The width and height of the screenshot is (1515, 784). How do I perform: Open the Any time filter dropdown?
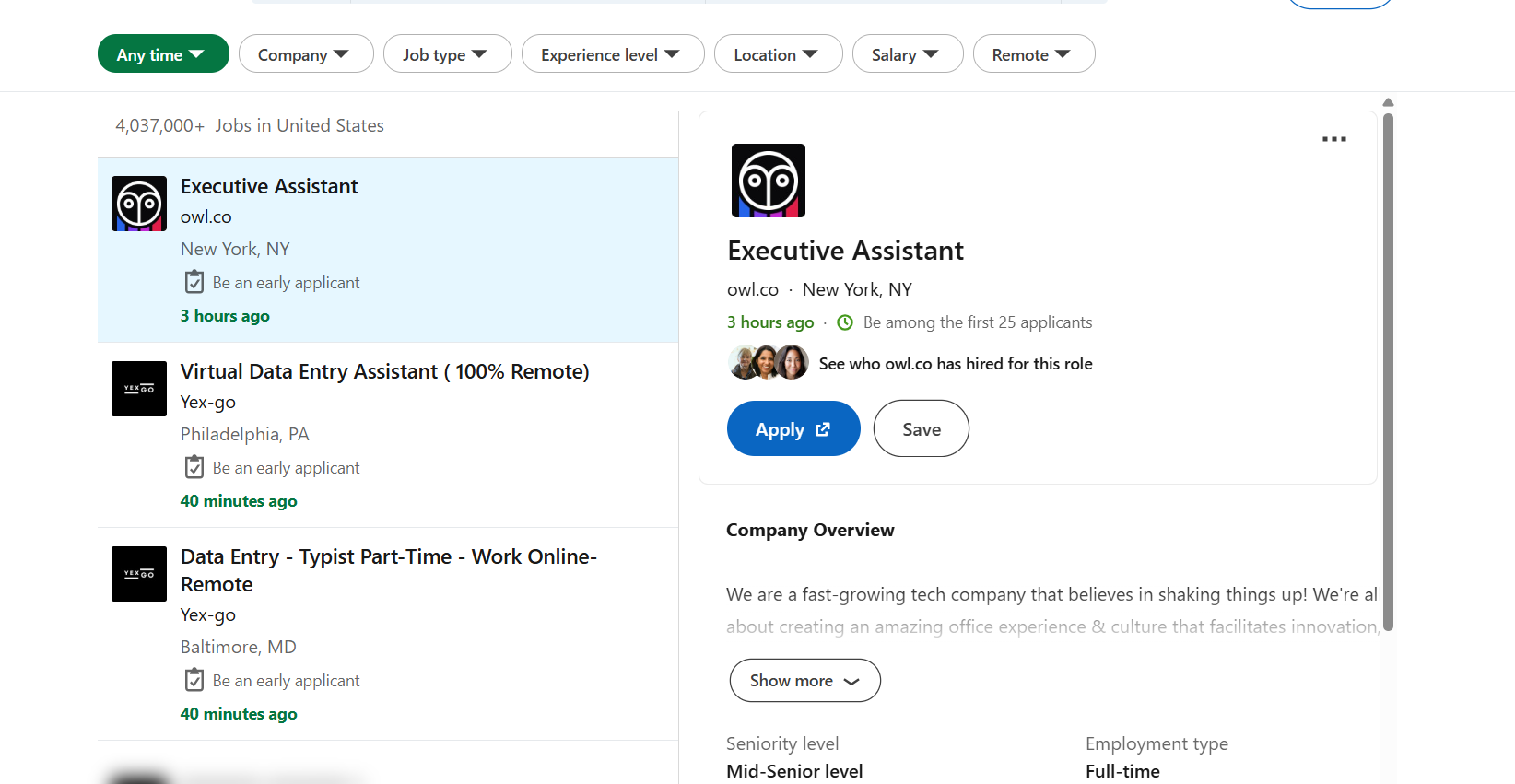click(163, 54)
